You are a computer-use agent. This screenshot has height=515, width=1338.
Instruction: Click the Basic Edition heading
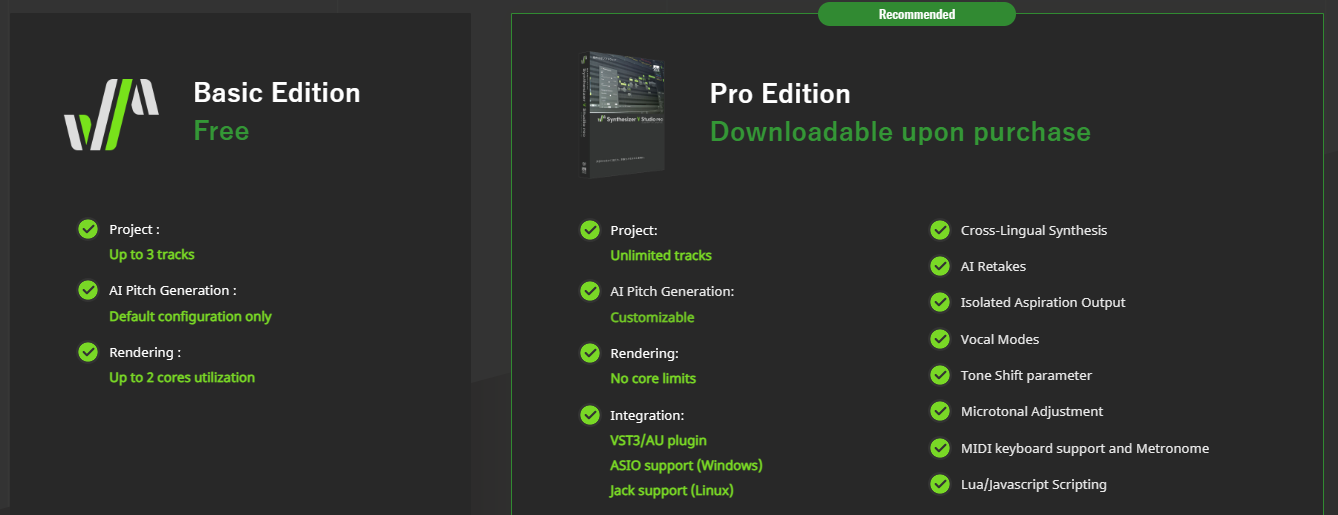tap(276, 93)
